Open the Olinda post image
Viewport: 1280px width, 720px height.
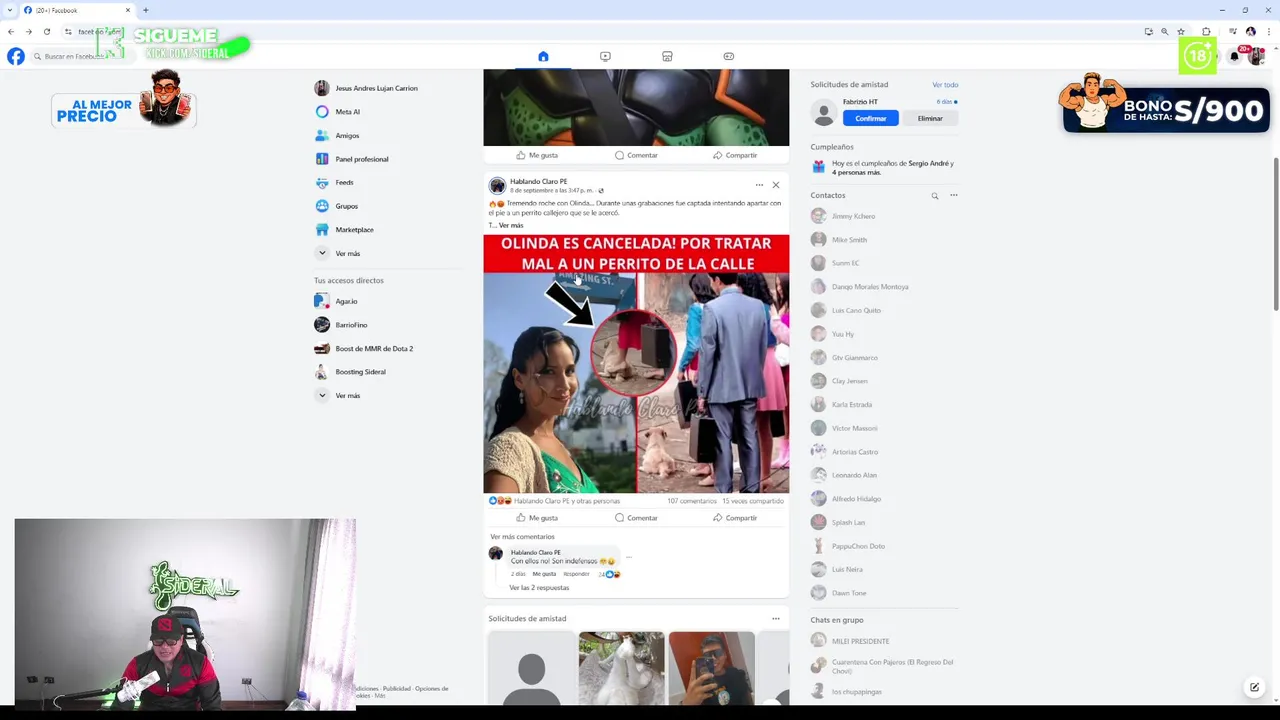[x=636, y=364]
